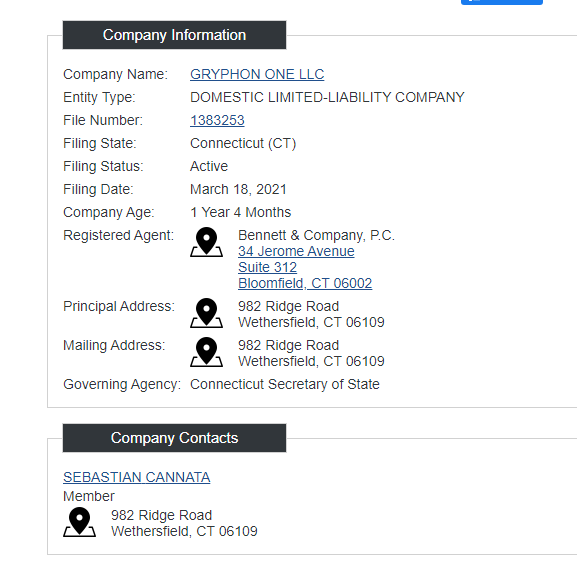Click the blue button at top right
577x562 pixels.
[502, 2]
